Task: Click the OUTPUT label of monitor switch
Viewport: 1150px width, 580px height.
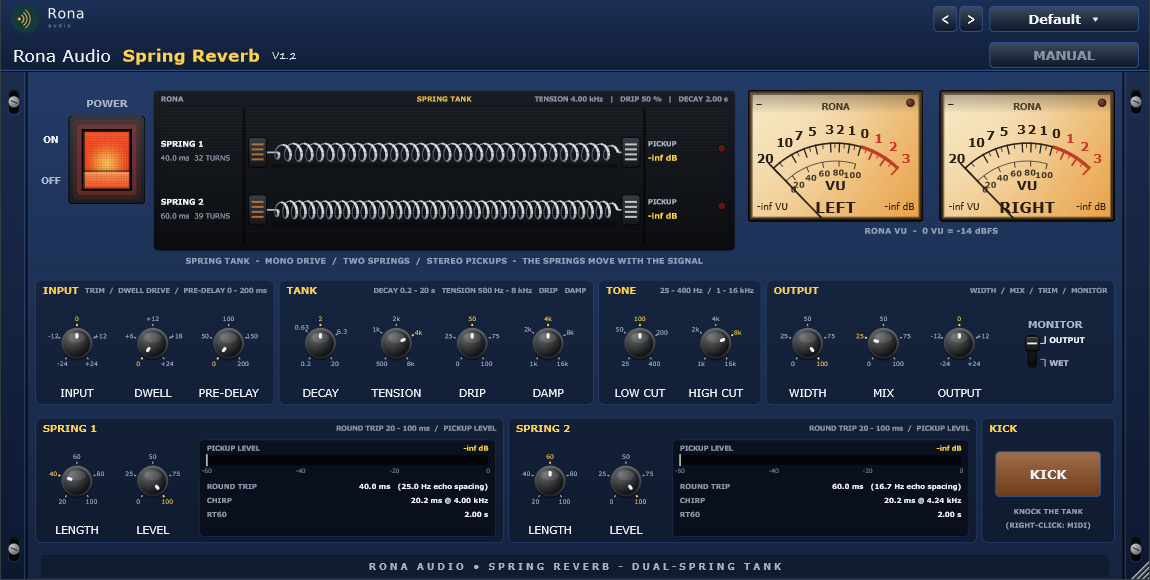Action: point(1066,340)
